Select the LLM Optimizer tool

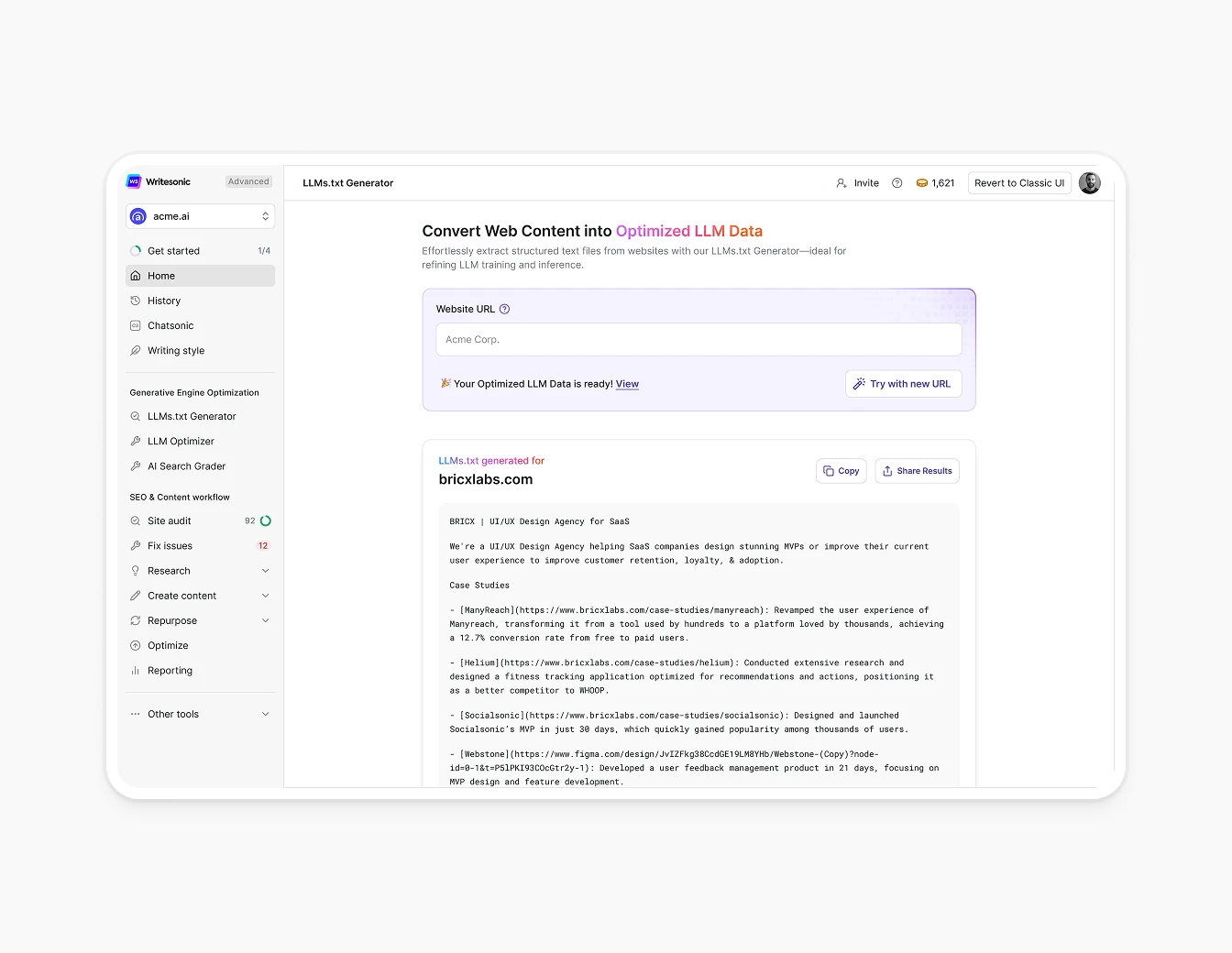[180, 441]
